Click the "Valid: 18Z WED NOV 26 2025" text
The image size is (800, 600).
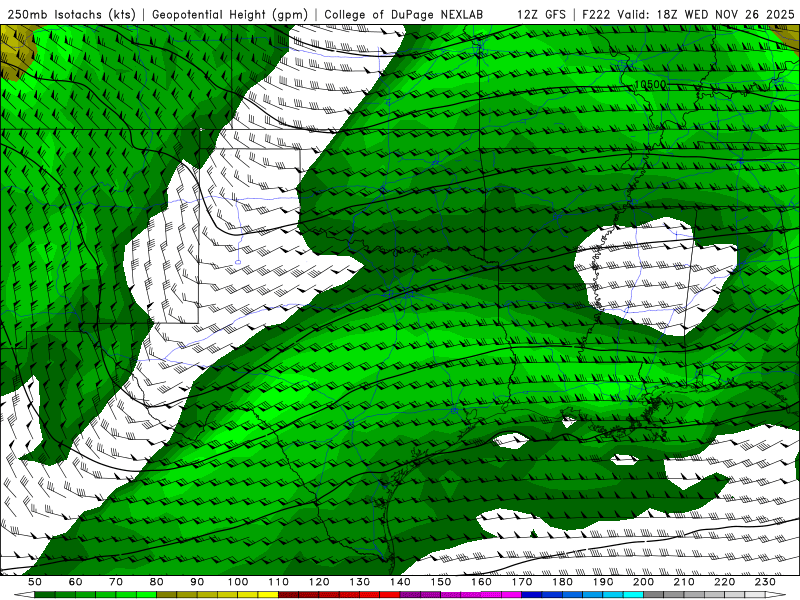point(706,15)
